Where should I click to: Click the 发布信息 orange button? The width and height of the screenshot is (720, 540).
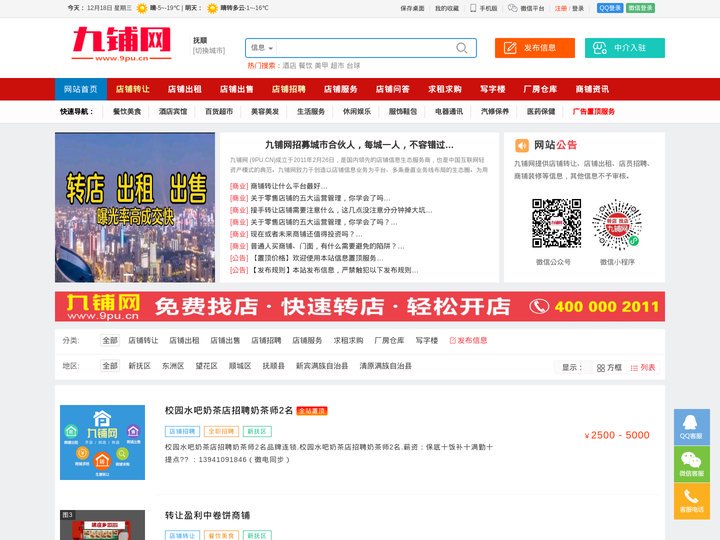pos(534,48)
